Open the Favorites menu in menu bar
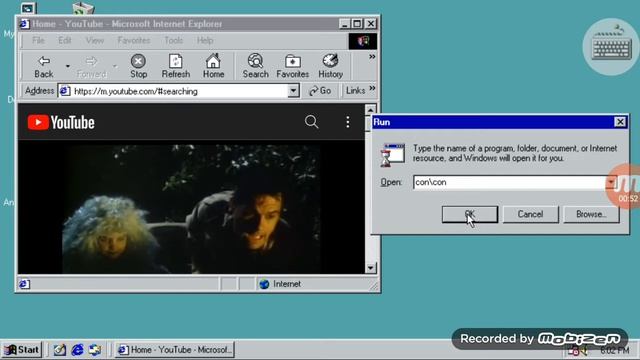This screenshot has width=640, height=360. [x=134, y=40]
